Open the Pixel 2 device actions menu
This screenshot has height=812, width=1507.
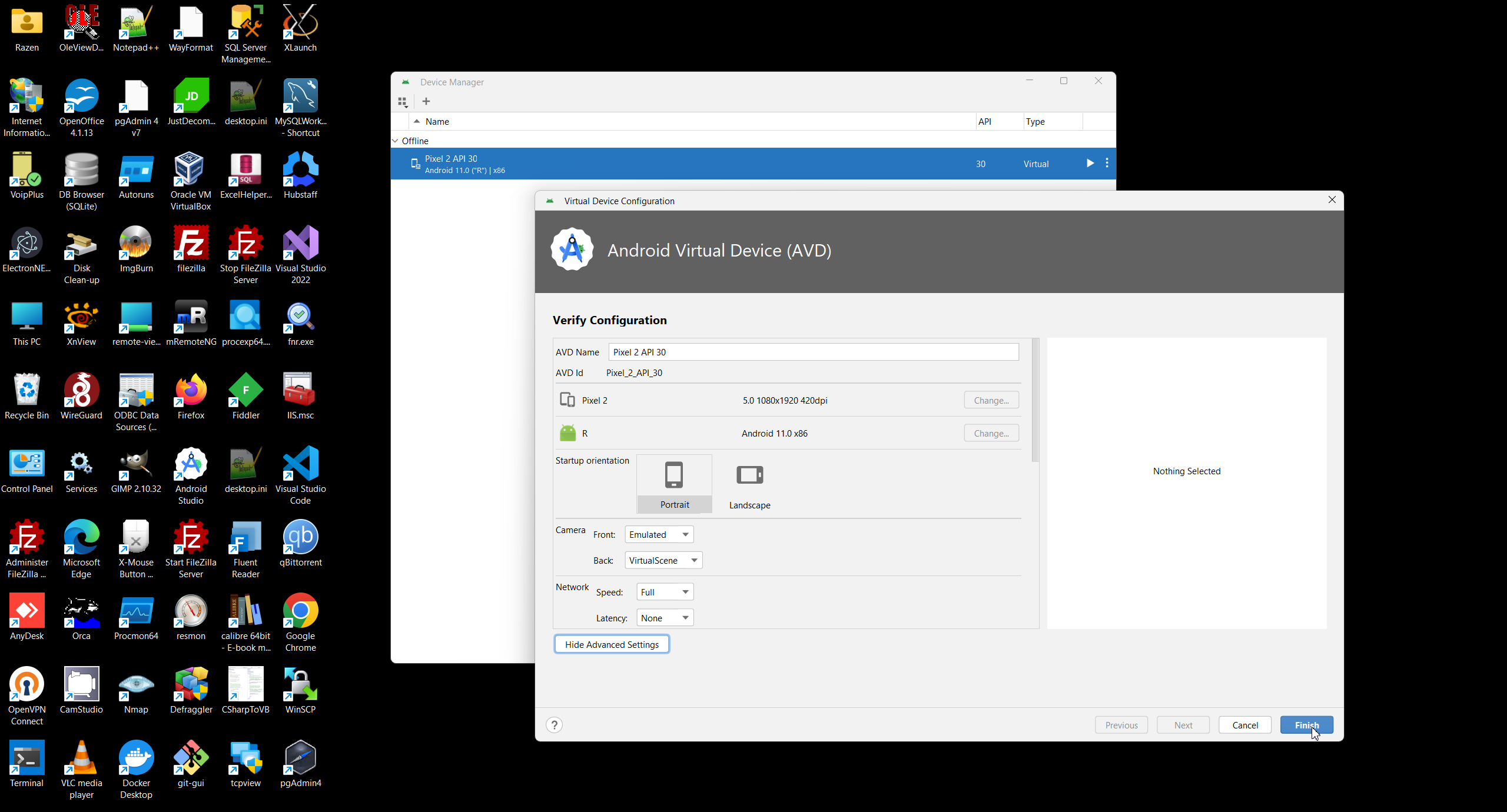click(1107, 164)
